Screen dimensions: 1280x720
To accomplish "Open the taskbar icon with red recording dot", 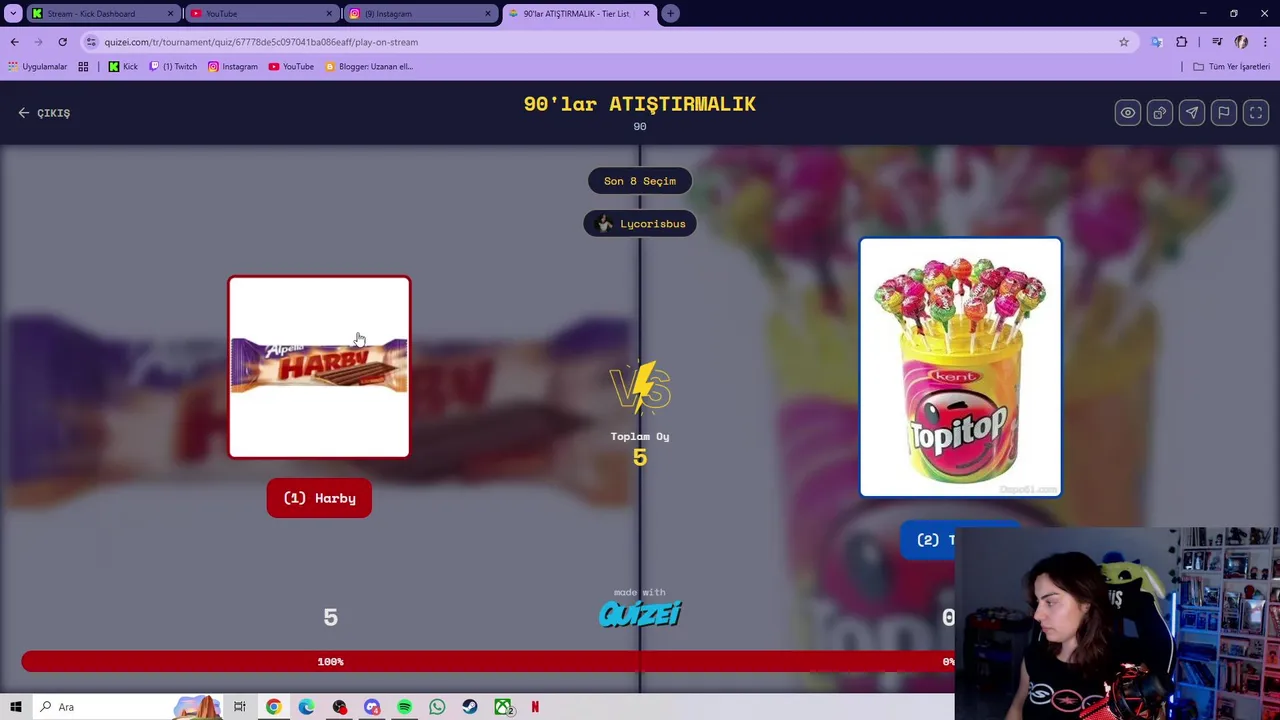I will pos(339,707).
